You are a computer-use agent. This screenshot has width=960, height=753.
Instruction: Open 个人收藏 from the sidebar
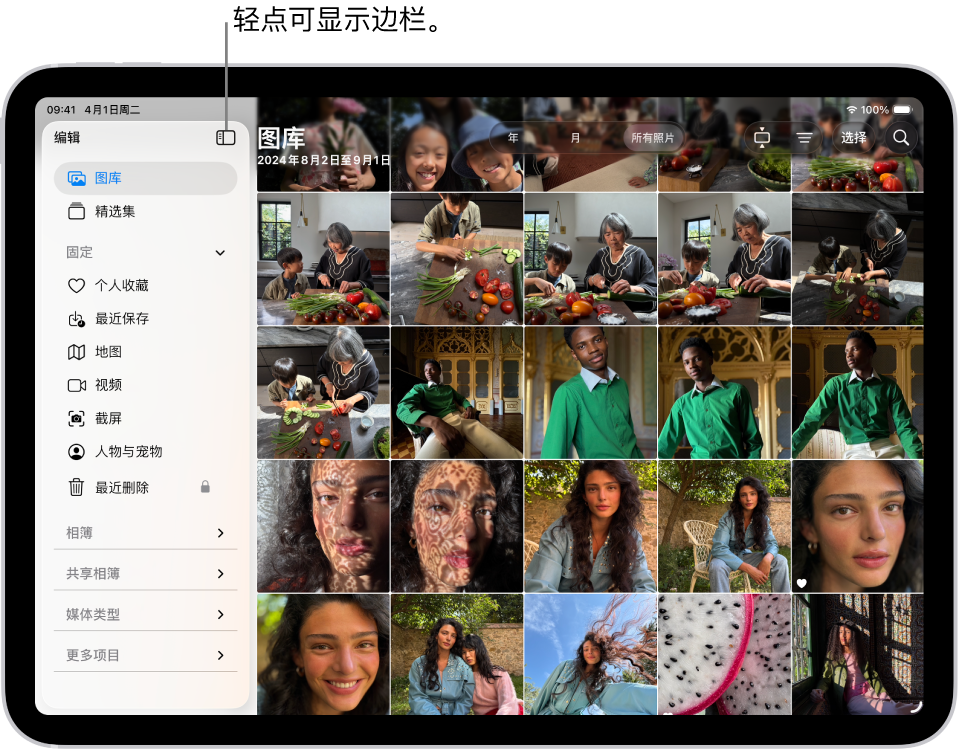(110, 285)
